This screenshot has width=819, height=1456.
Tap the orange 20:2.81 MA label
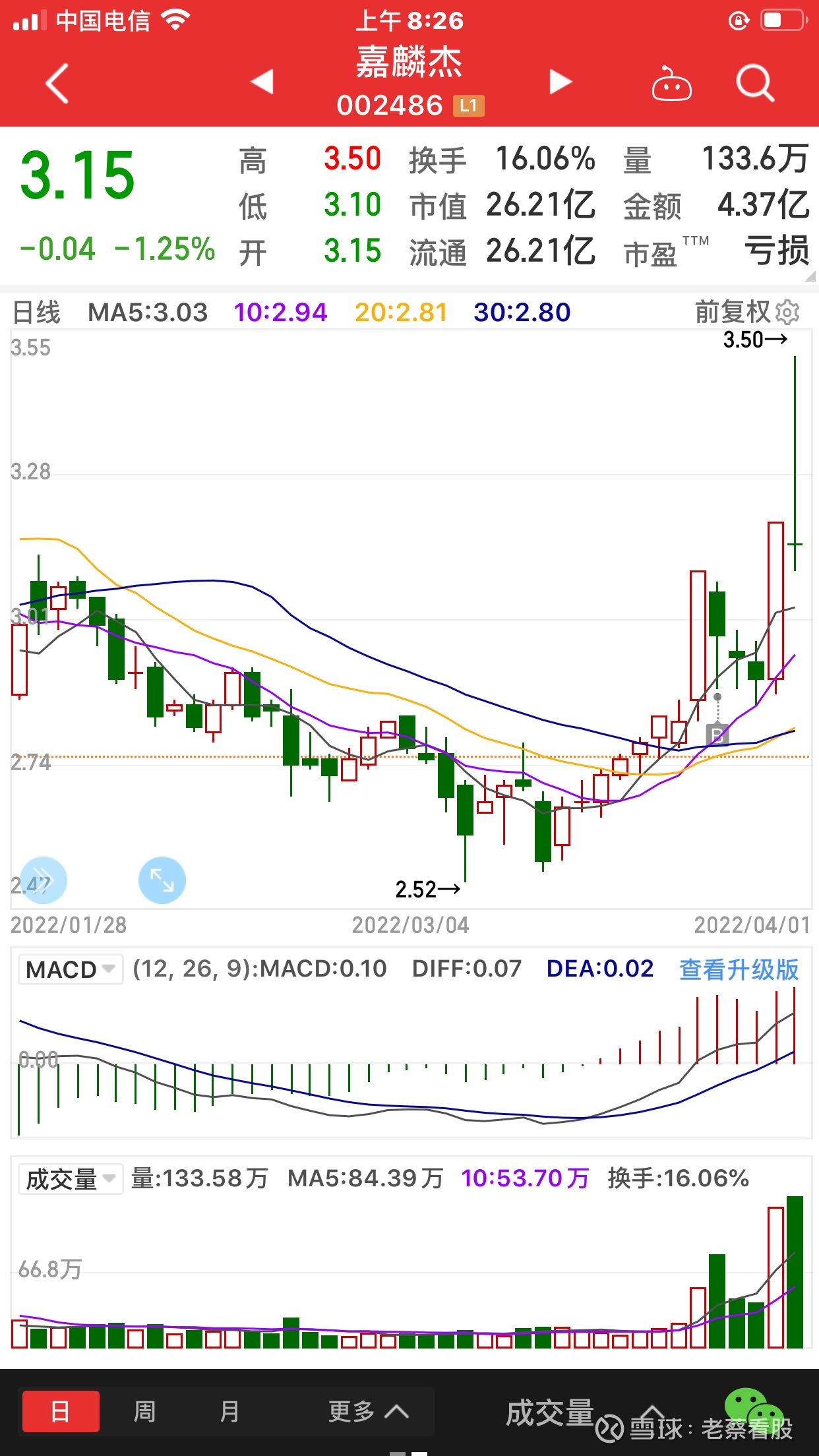coord(401,312)
